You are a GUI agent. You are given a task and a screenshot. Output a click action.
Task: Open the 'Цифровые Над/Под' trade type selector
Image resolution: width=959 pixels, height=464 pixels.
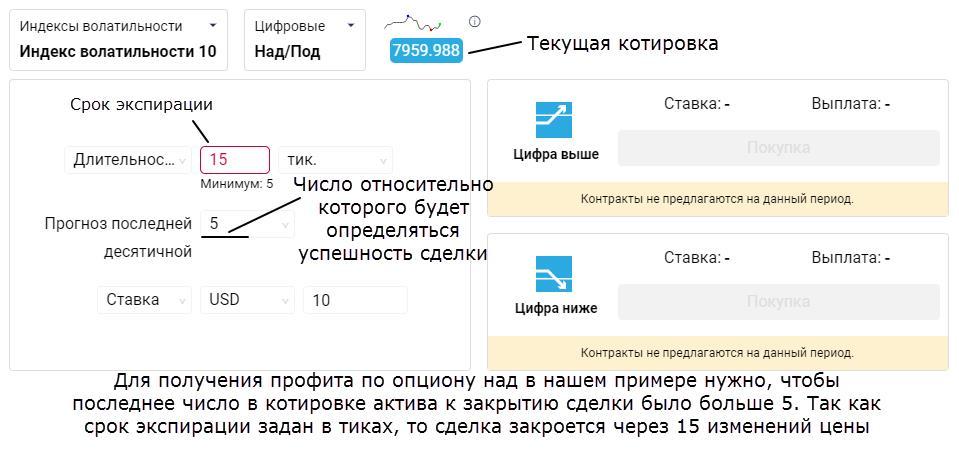304,39
